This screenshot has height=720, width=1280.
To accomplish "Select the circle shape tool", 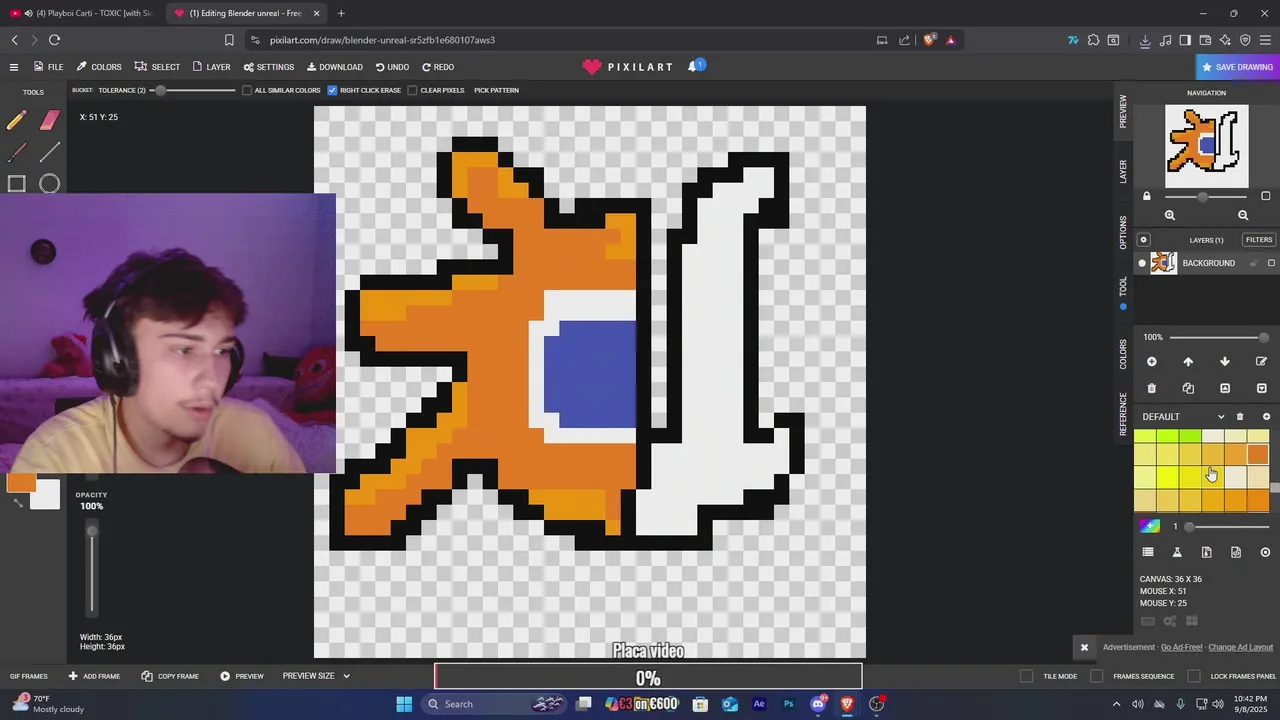I will tap(50, 183).
